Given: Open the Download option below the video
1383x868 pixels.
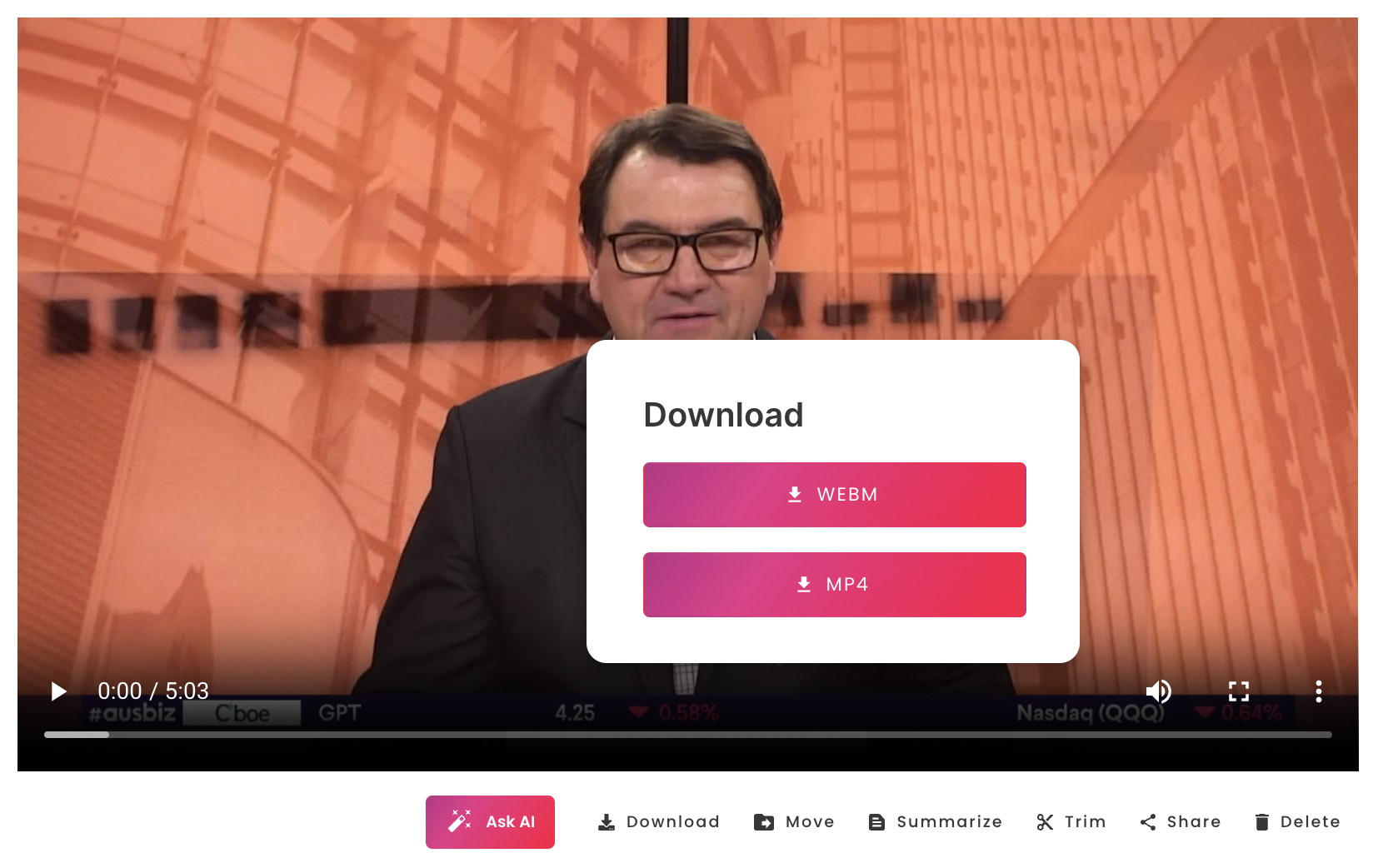Looking at the screenshot, I should pyautogui.click(x=658, y=822).
